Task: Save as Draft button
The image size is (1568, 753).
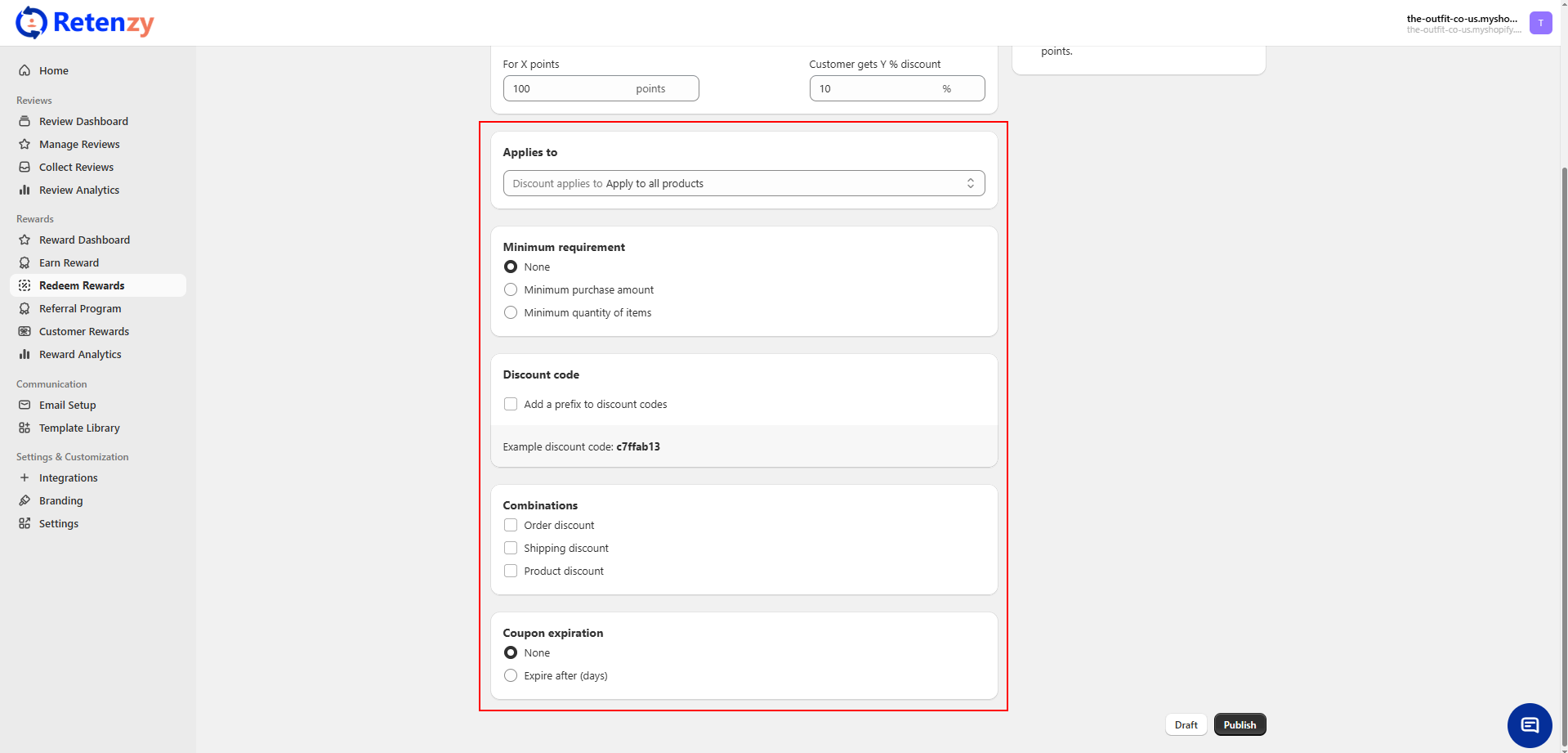Action: [1186, 724]
